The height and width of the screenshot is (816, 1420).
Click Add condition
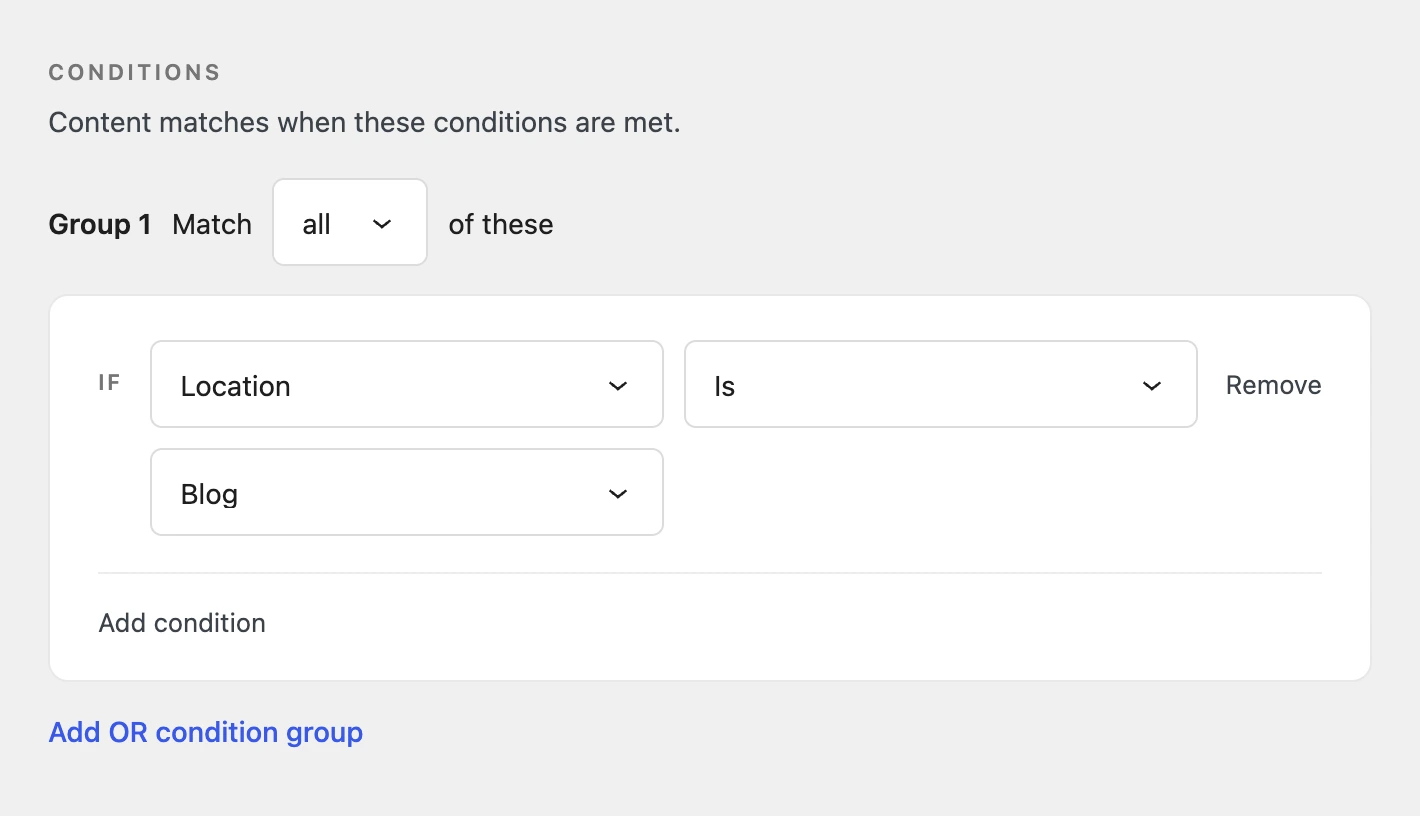(x=182, y=623)
